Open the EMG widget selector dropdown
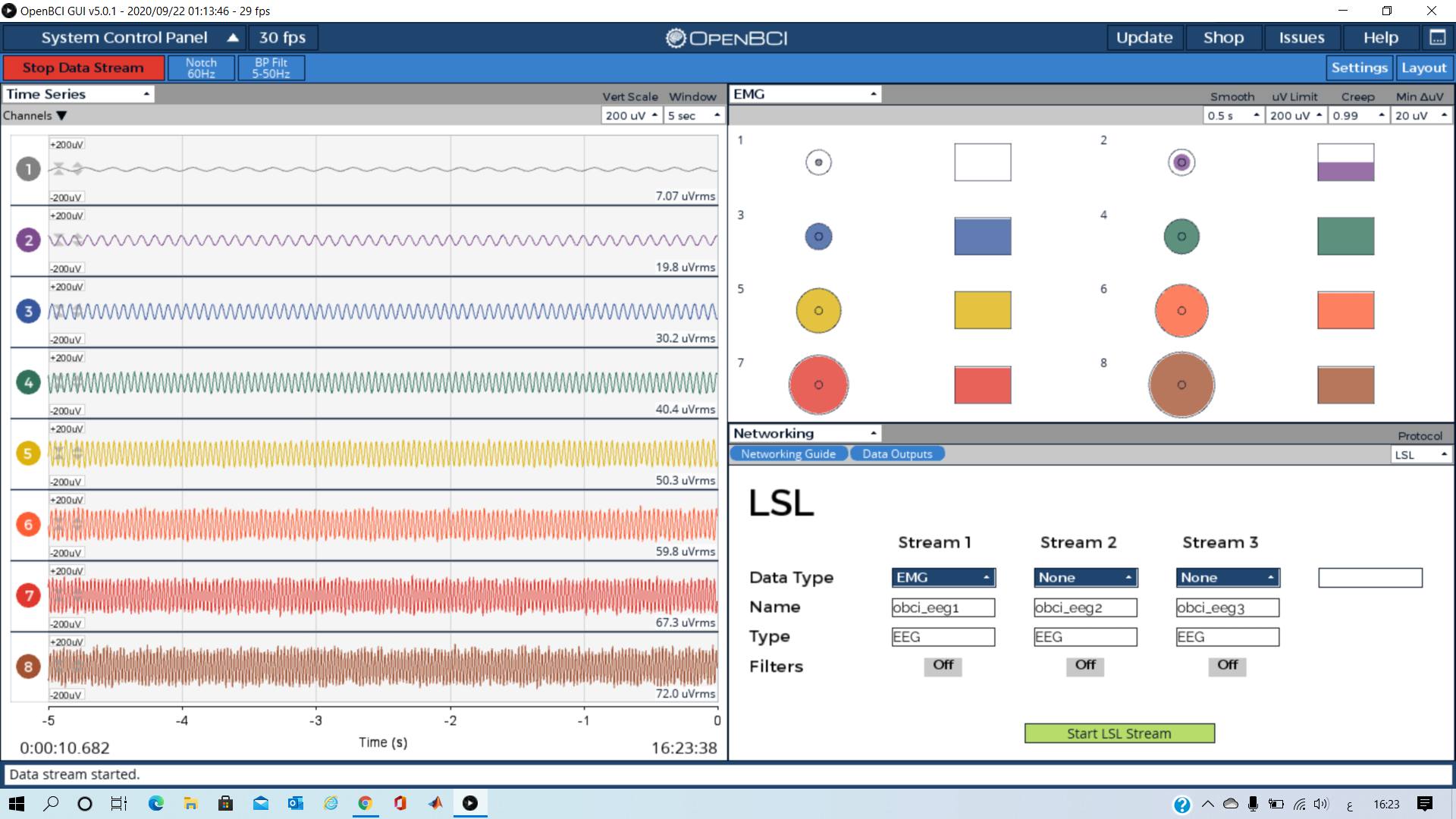This screenshot has width=1456, height=819. click(x=805, y=94)
